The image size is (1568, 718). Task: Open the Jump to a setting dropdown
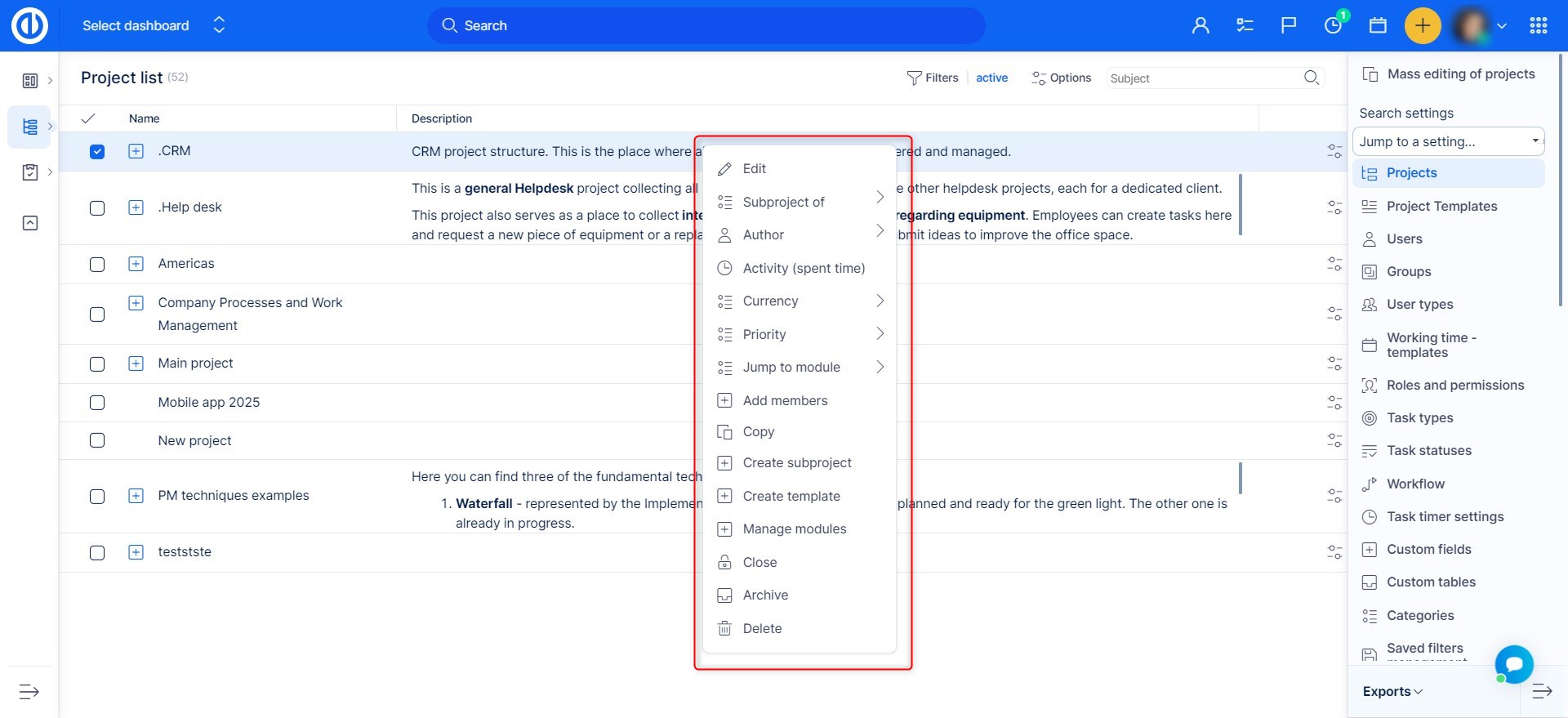pyautogui.click(x=1448, y=141)
